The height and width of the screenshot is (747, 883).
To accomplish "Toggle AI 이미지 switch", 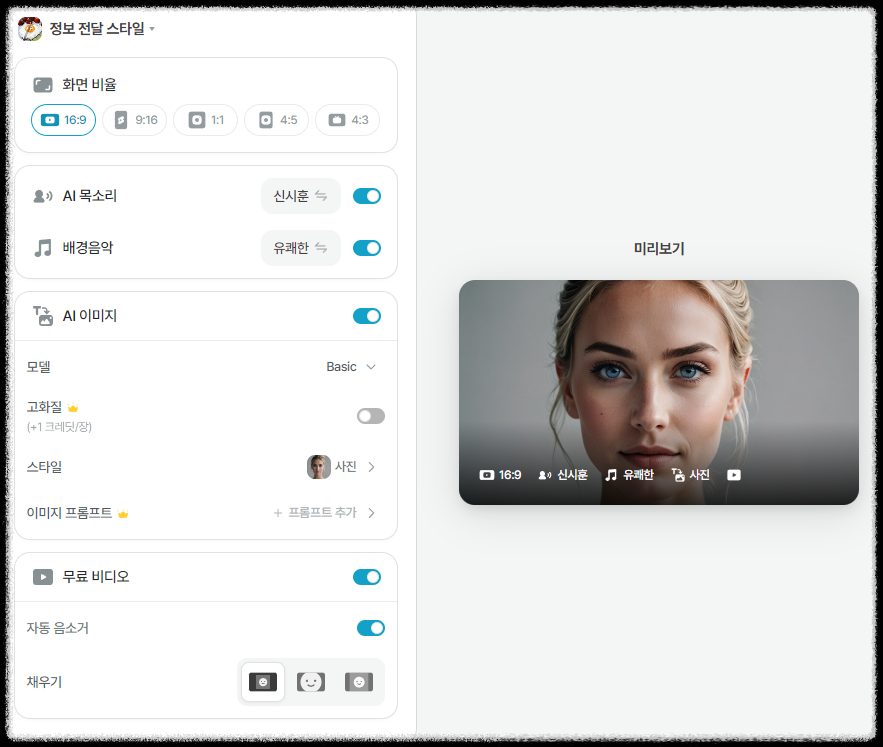I will tap(367, 316).
